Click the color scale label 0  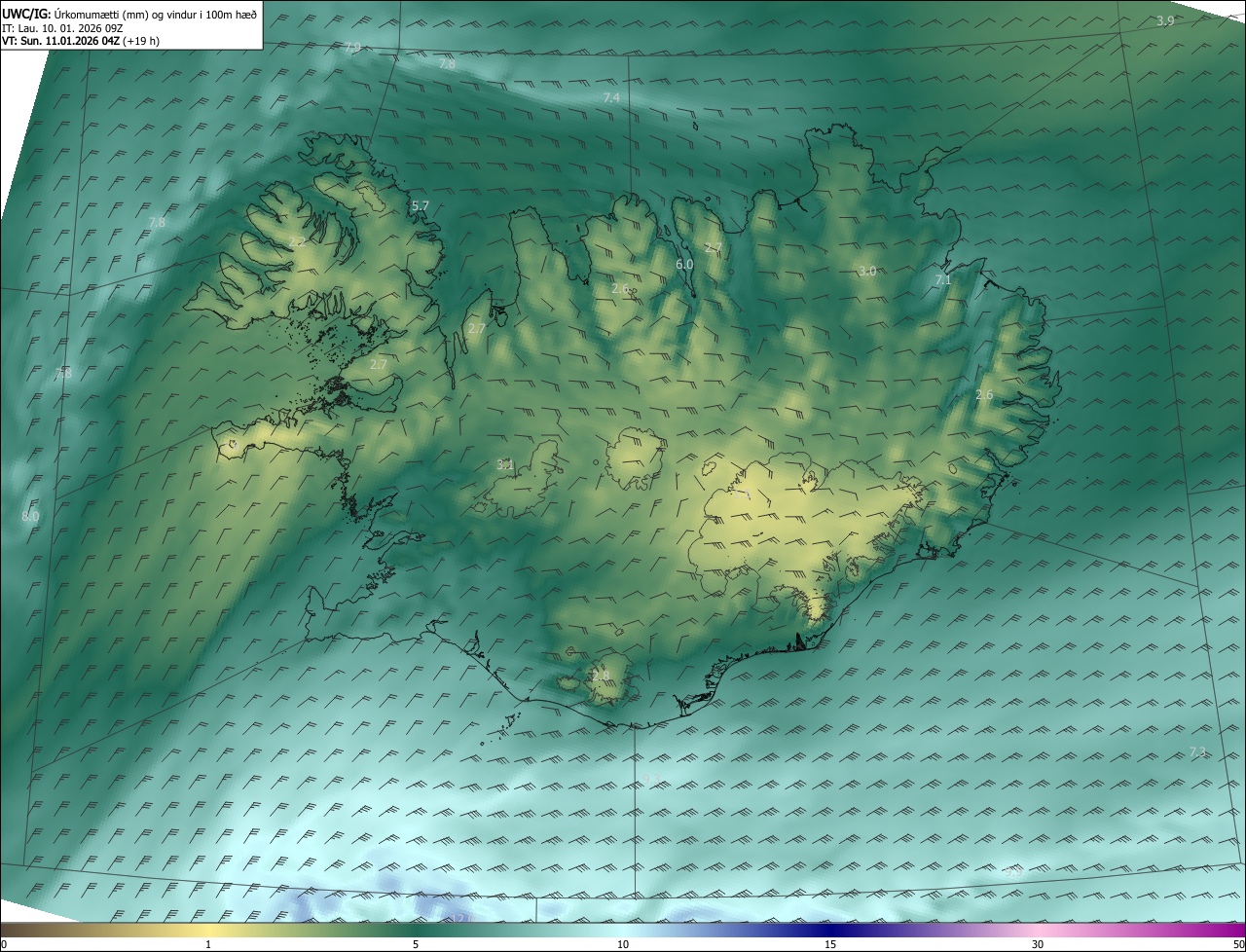pyautogui.click(x=4, y=945)
